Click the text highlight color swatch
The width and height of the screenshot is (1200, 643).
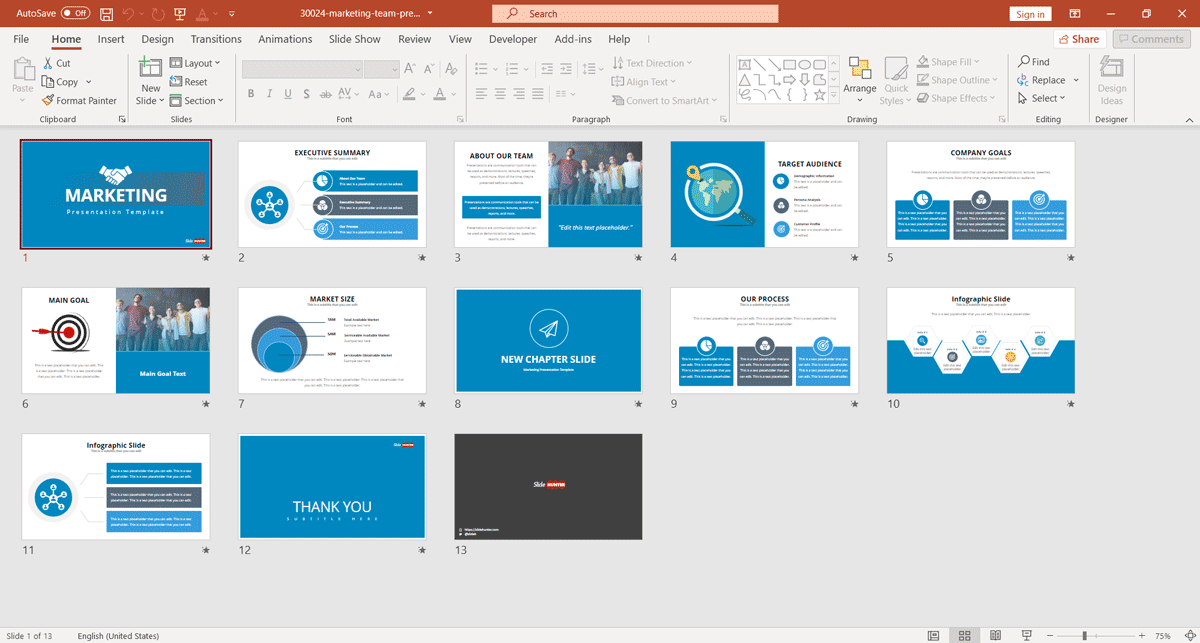[410, 94]
